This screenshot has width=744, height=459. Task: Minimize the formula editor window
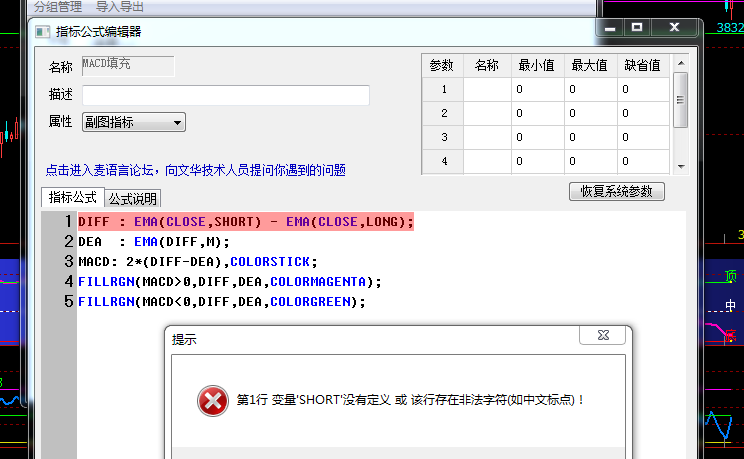(x=610, y=27)
